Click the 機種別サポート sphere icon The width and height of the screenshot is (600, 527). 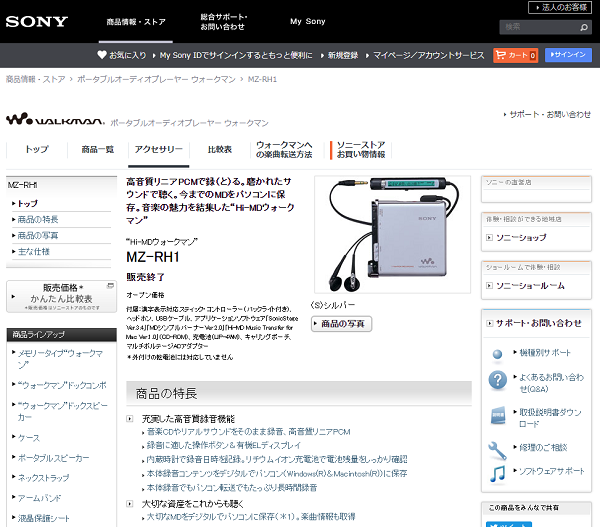click(497, 354)
